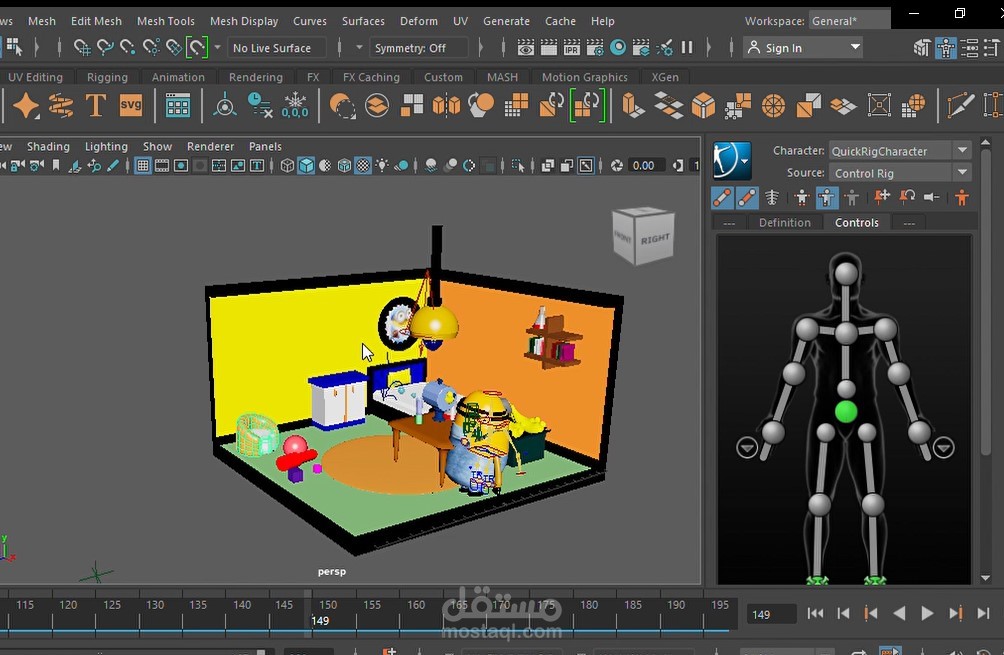Click the star-shaped Sweep Mesh shelf icon
Viewport: 1004px width, 655px height.
pyautogui.click(x=26, y=105)
